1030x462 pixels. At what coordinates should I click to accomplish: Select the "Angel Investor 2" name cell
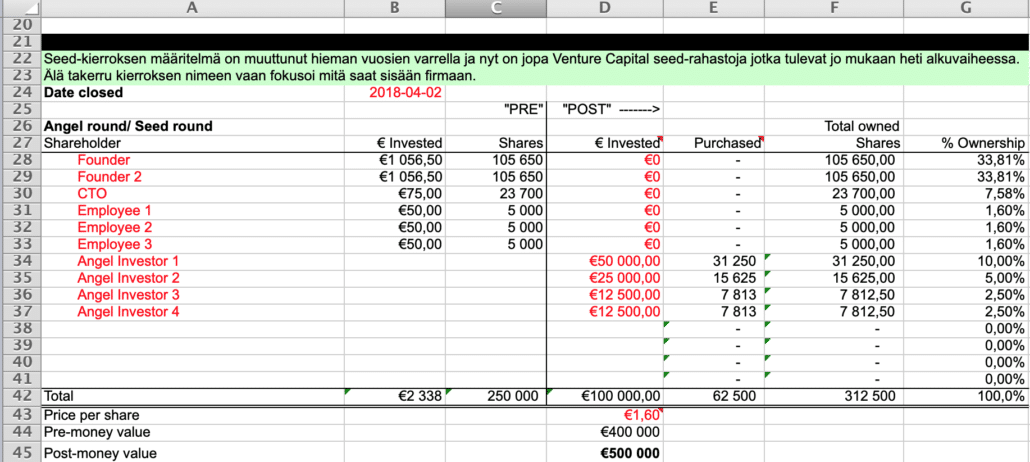tap(192, 278)
